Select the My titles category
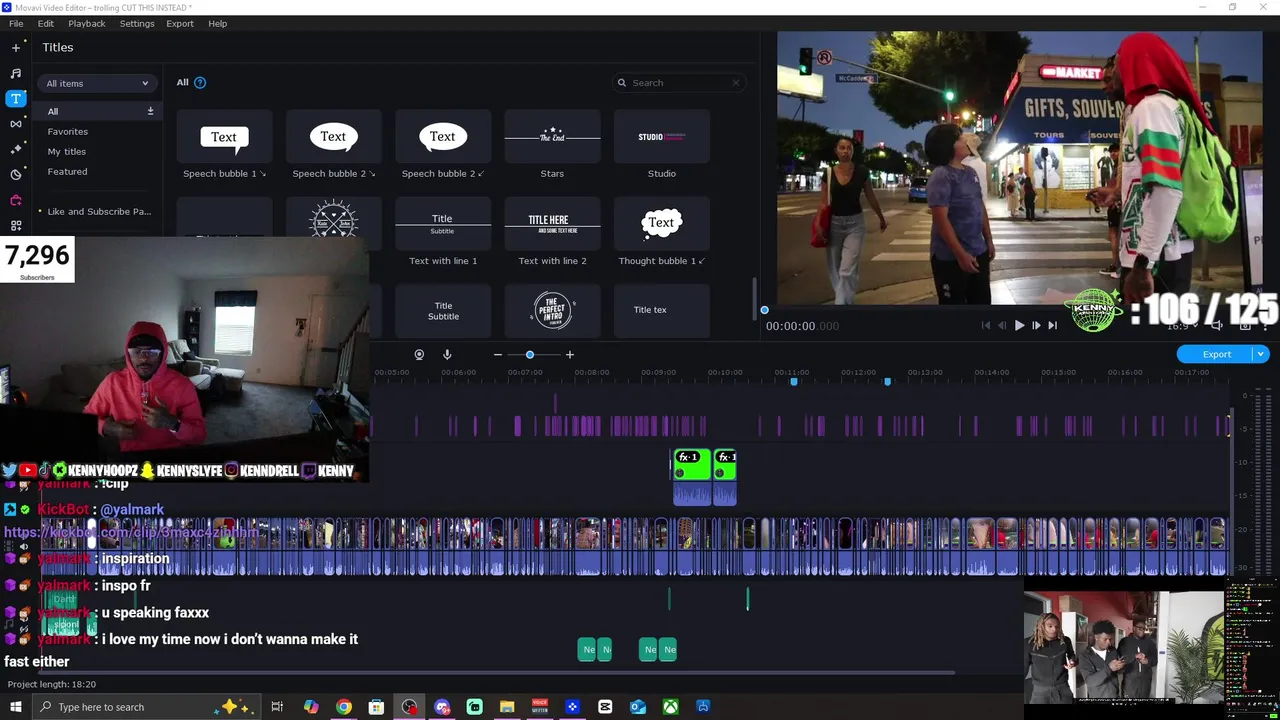 [67, 151]
